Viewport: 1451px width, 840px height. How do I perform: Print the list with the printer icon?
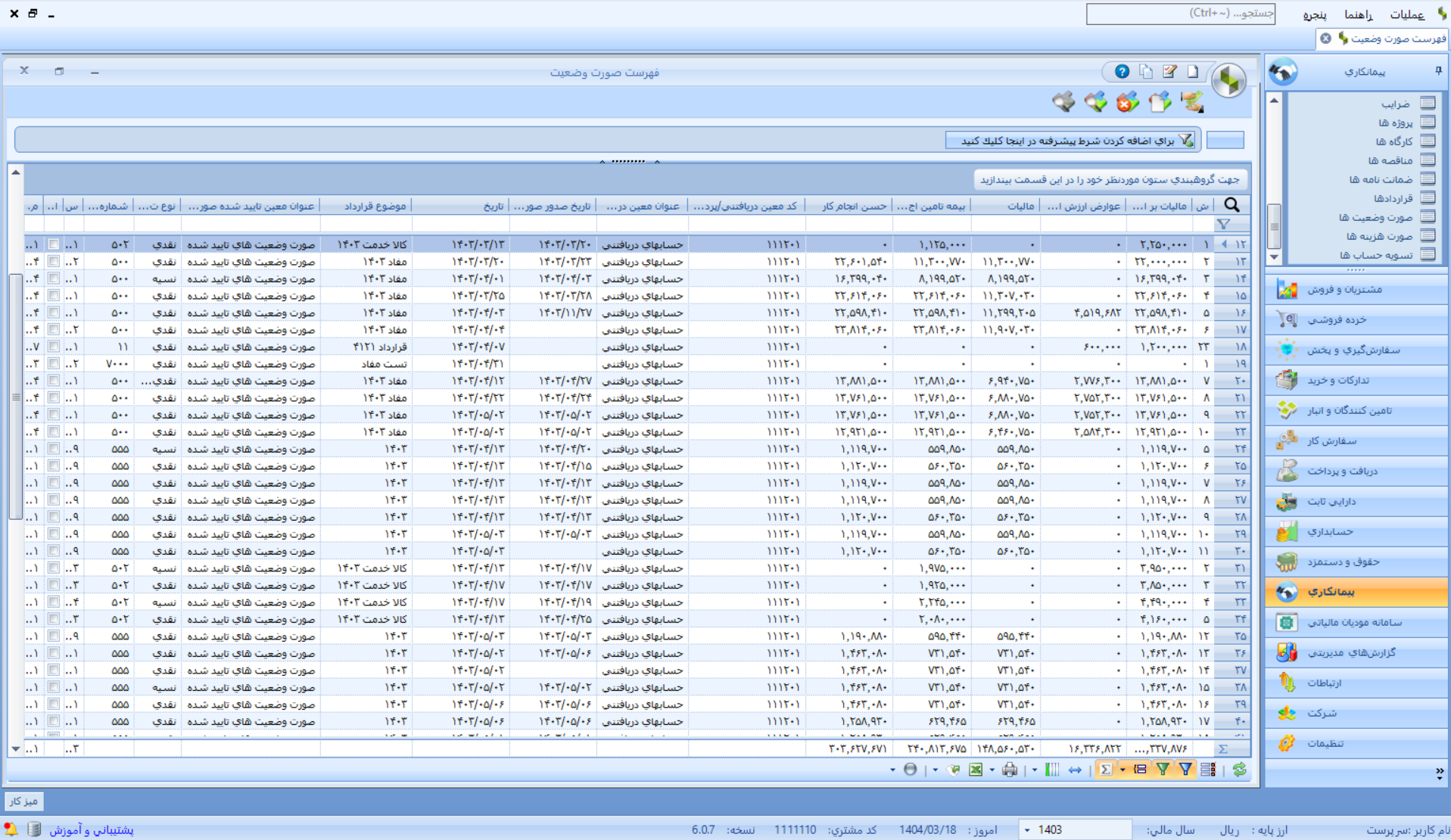coord(1010,770)
